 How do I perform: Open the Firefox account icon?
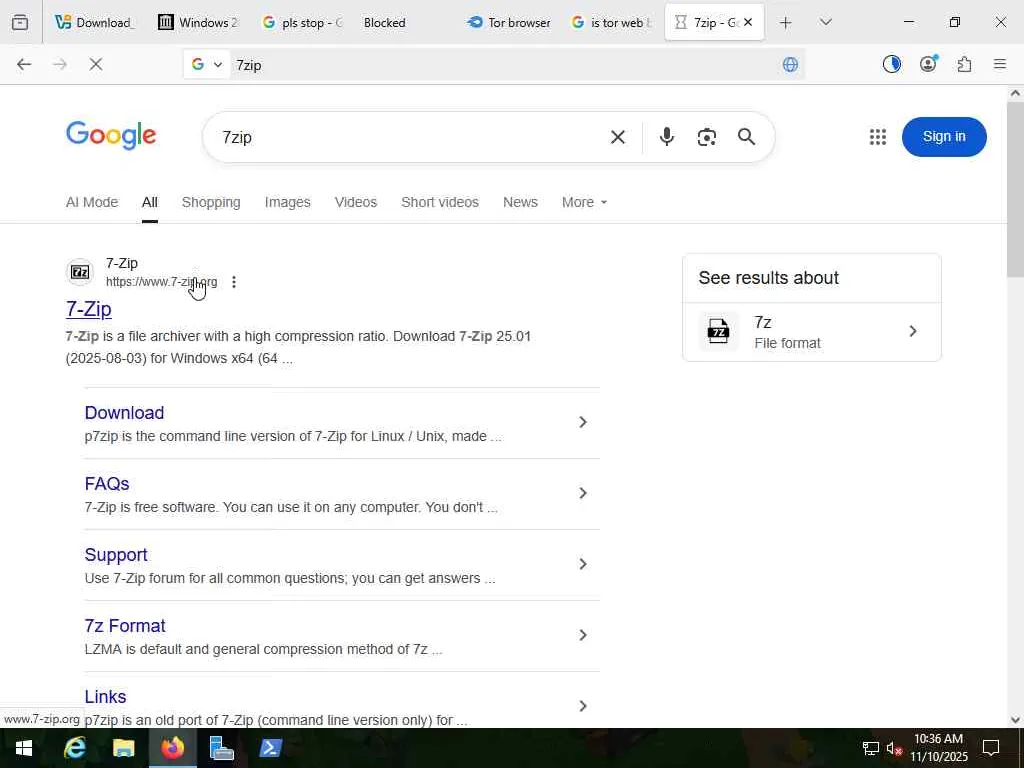[928, 64]
